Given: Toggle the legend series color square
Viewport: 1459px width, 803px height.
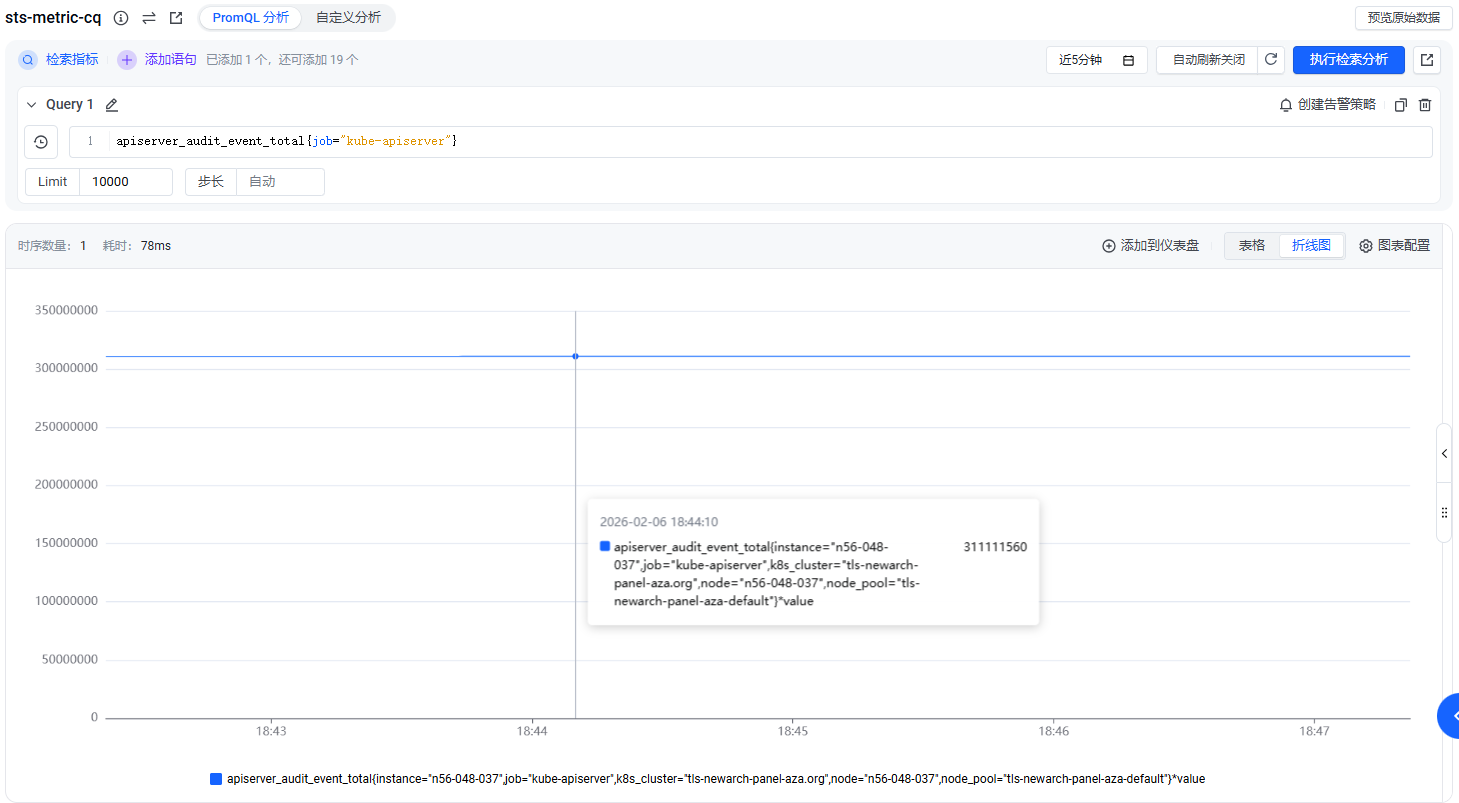Looking at the screenshot, I should pos(216,779).
